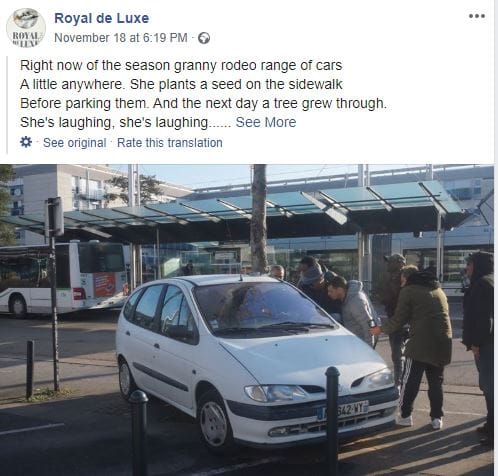Open the November 18 at 6:19 PM timestamp
The image size is (498, 476).
pyautogui.click(x=121, y=38)
